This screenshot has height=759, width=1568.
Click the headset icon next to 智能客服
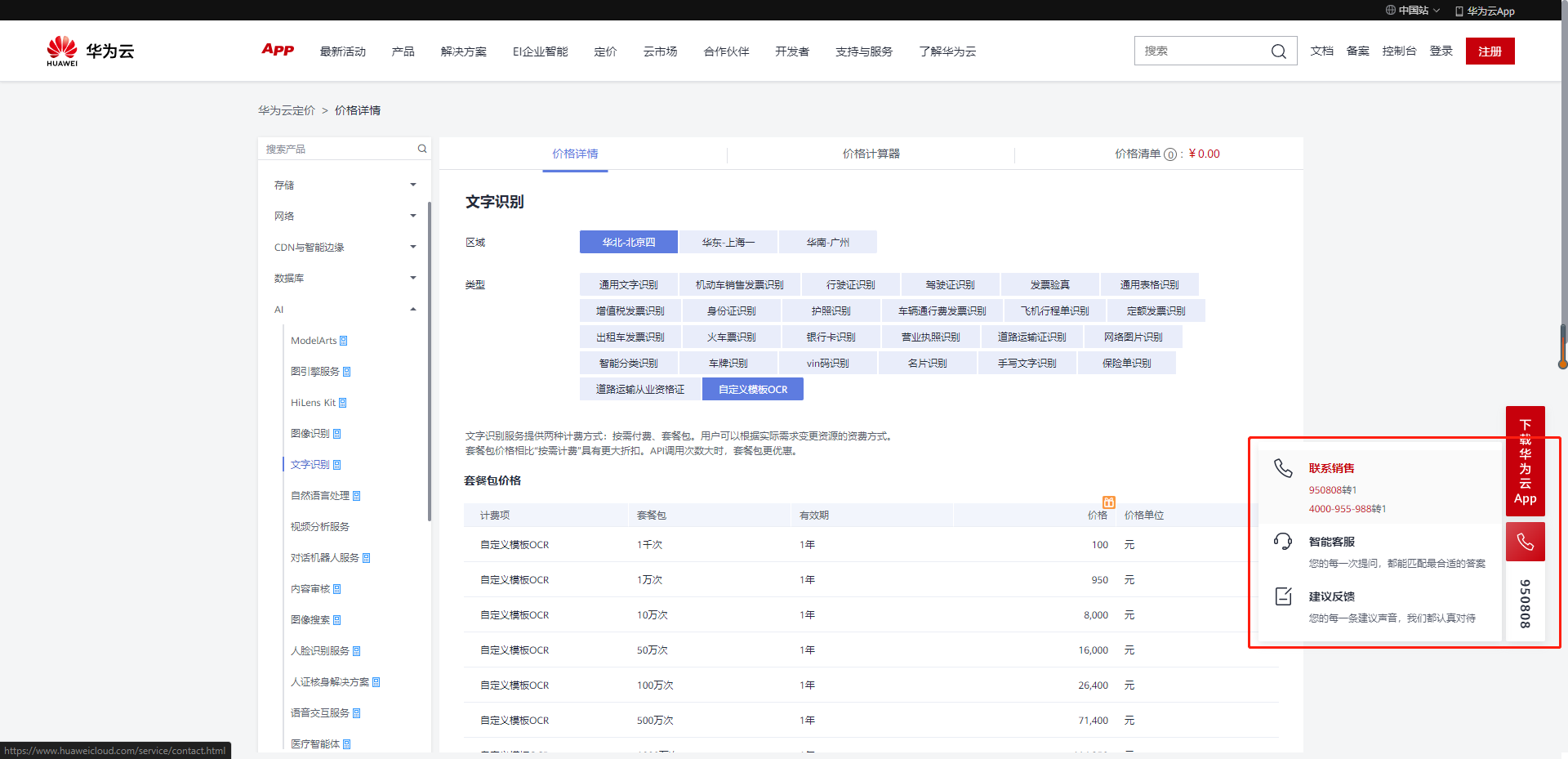point(1284,541)
